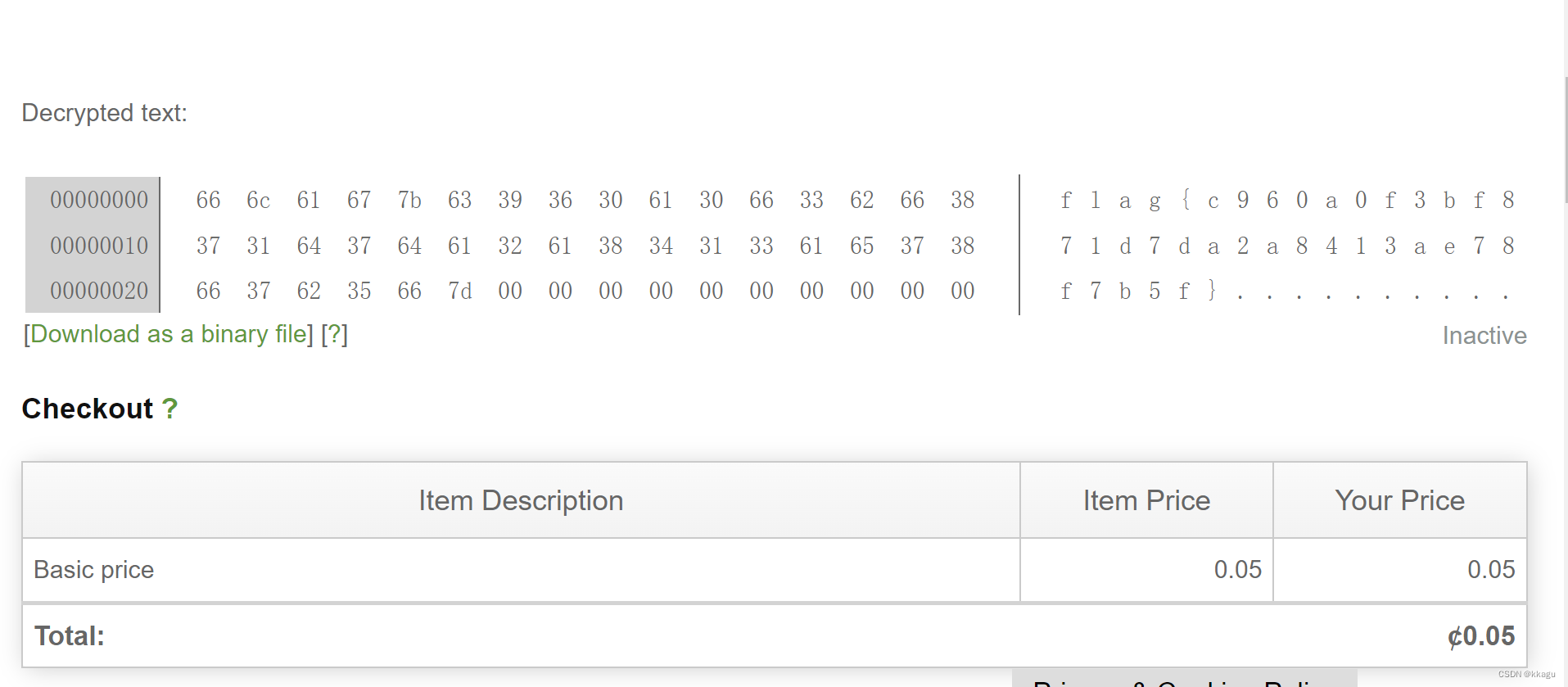The width and height of the screenshot is (1568, 687).
Task: Click the Item Description column header
Action: 521,500
